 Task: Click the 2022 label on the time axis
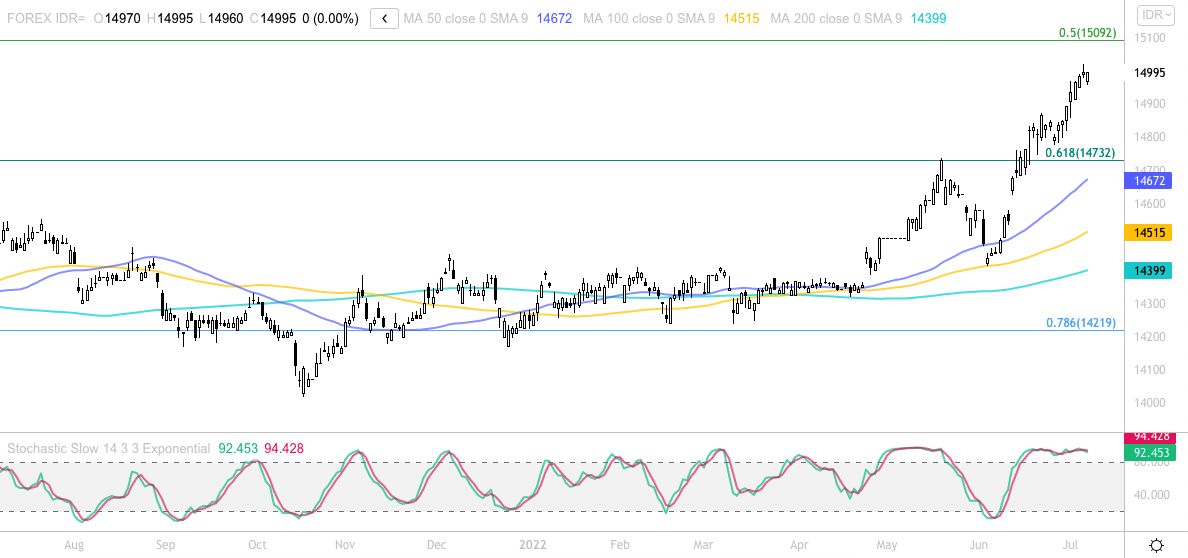click(x=533, y=544)
